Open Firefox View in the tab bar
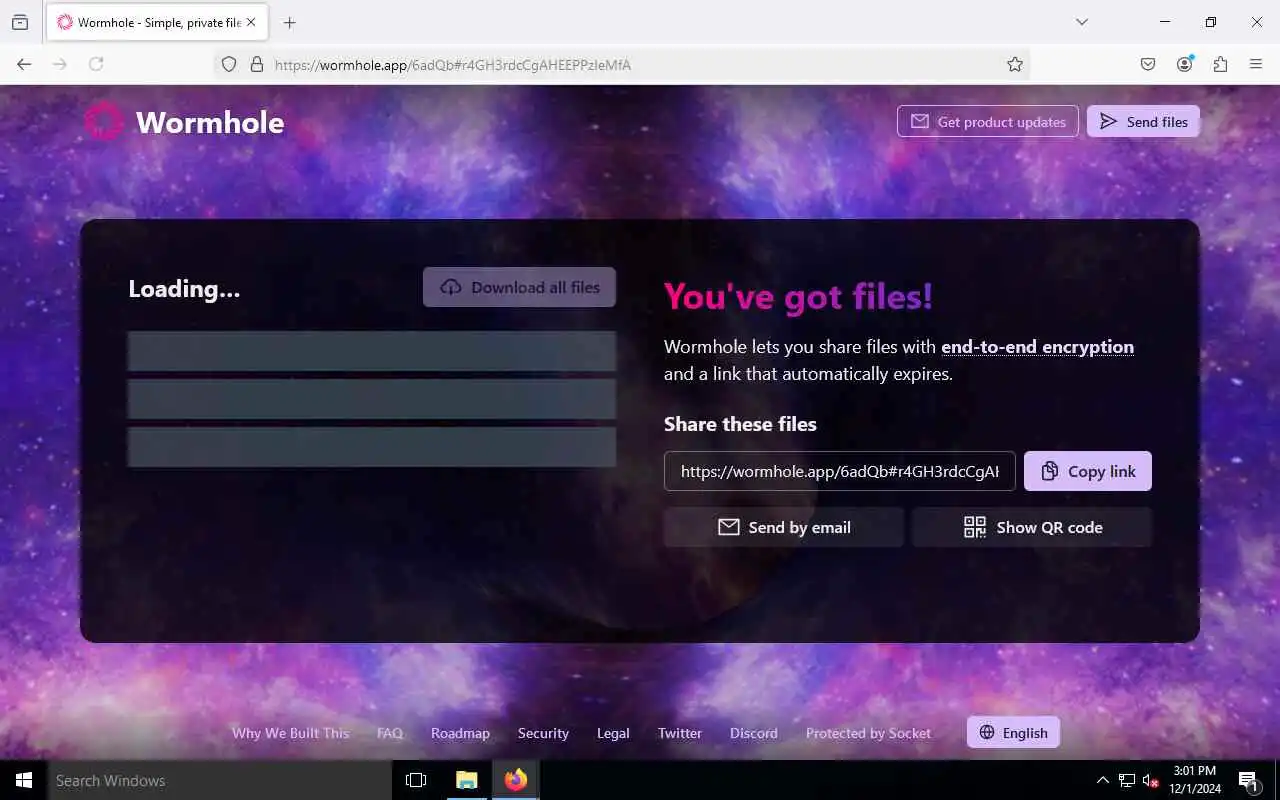This screenshot has width=1280, height=800. tap(20, 22)
